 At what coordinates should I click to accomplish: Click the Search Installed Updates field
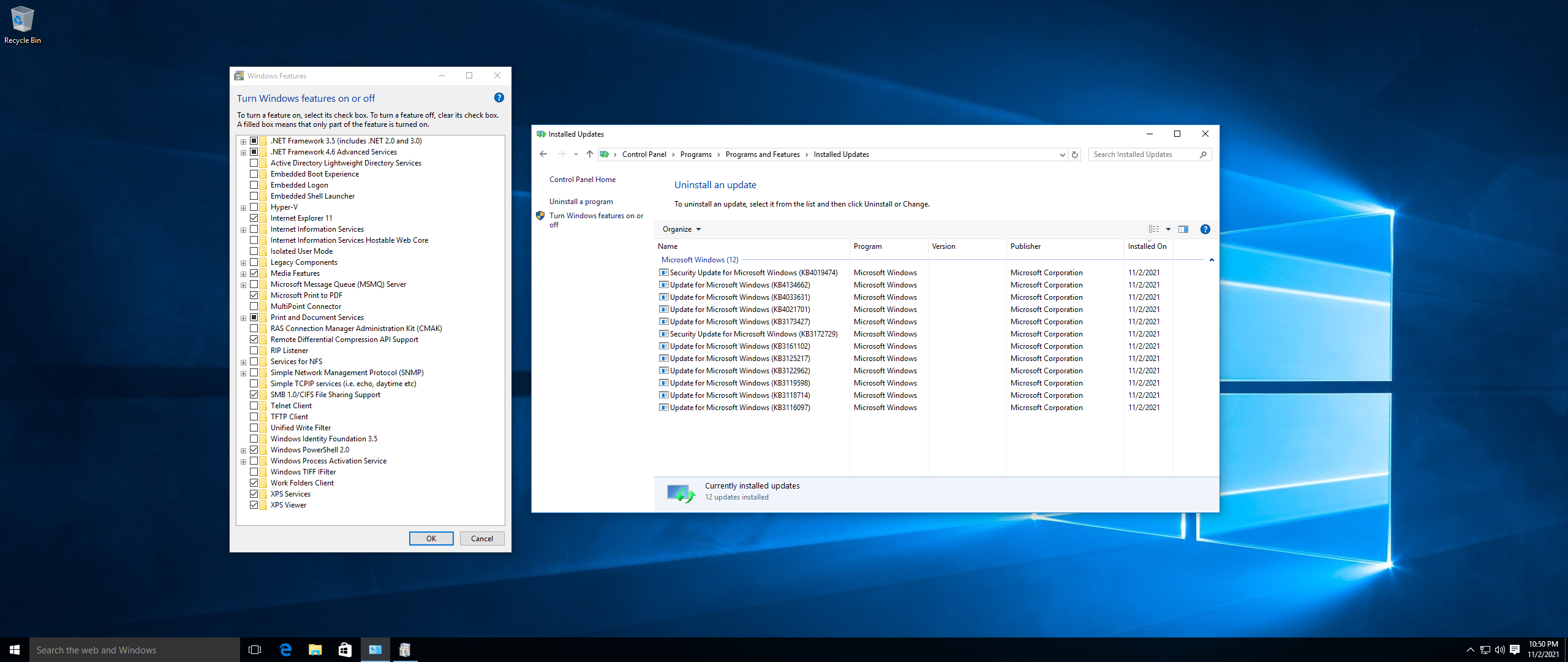click(1144, 154)
